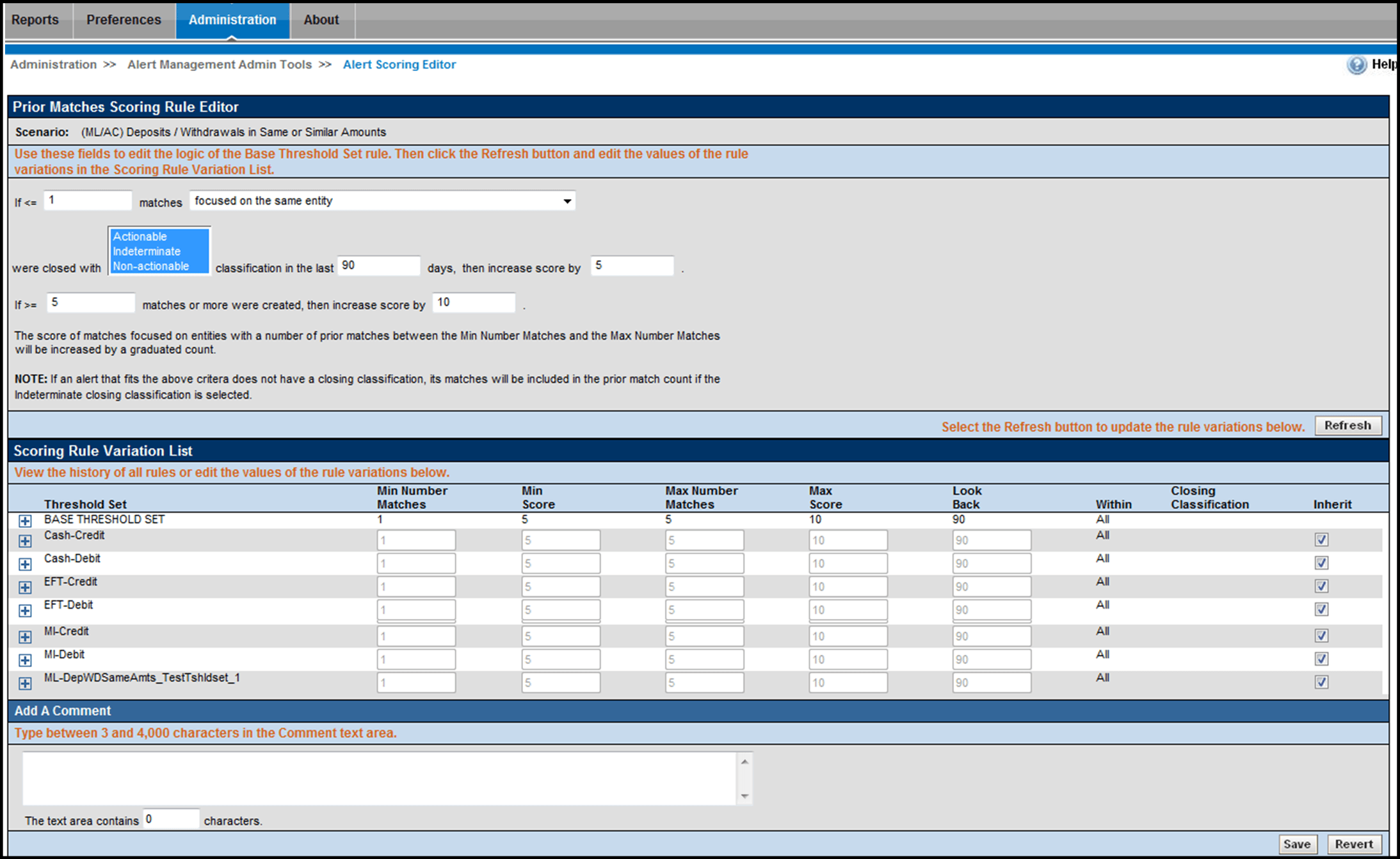Image resolution: width=1400 pixels, height=859 pixels.
Task: Click the Help icon
Action: tap(1356, 65)
